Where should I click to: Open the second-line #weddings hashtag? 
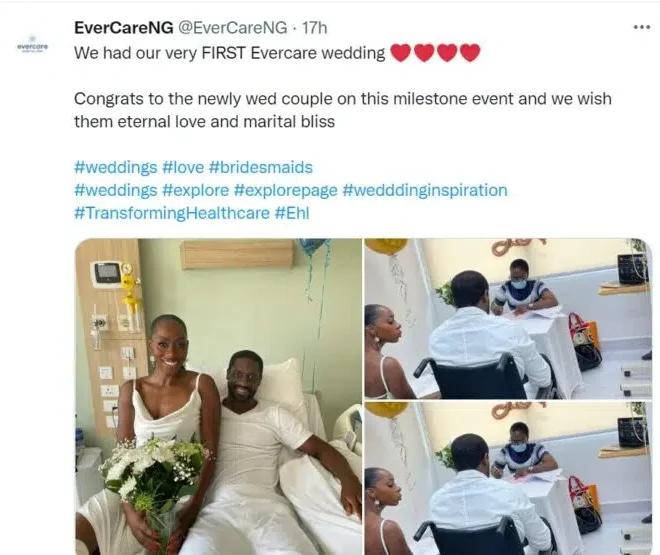[116, 190]
